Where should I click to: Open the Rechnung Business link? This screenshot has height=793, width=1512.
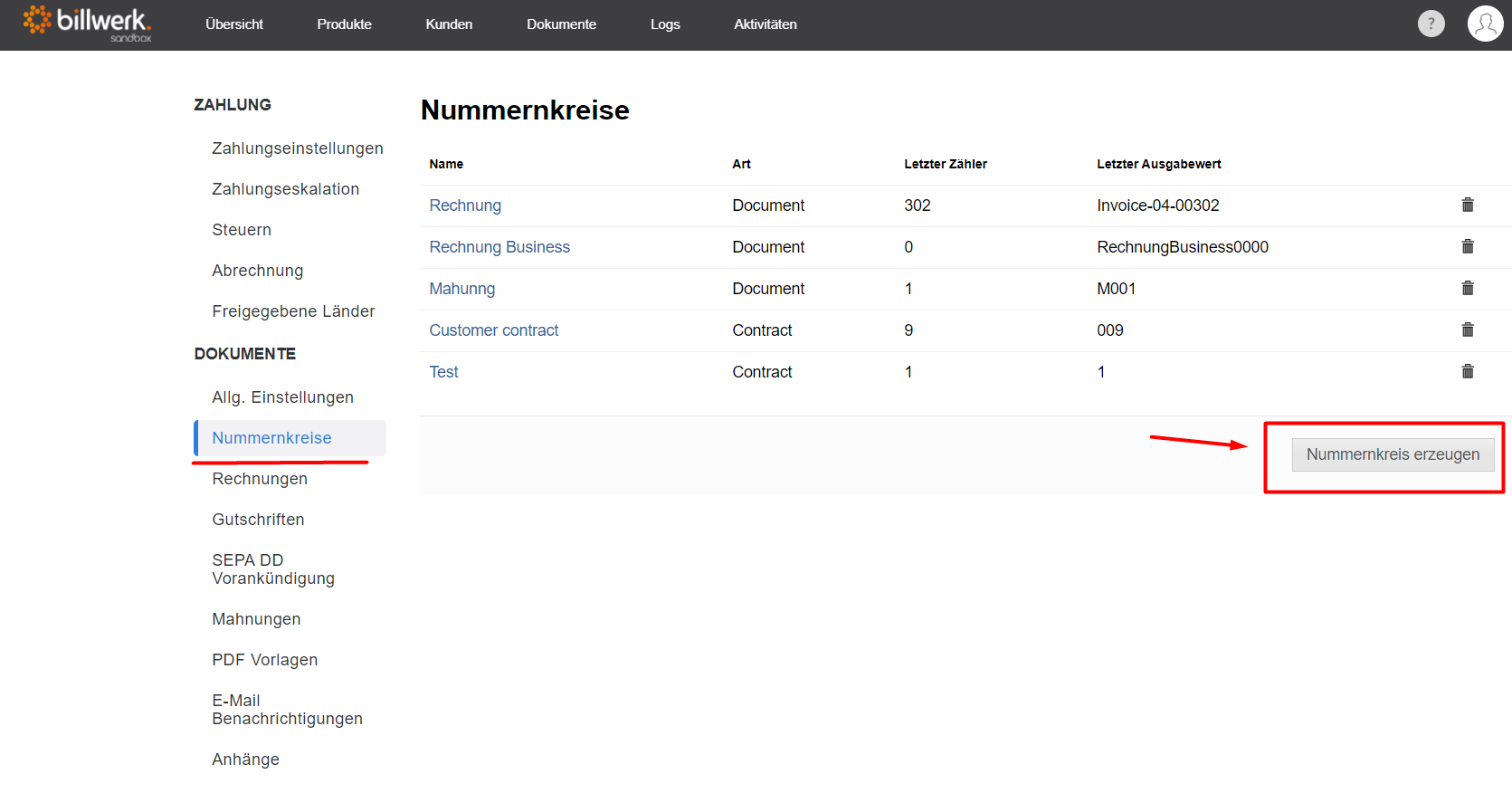pyautogui.click(x=499, y=247)
